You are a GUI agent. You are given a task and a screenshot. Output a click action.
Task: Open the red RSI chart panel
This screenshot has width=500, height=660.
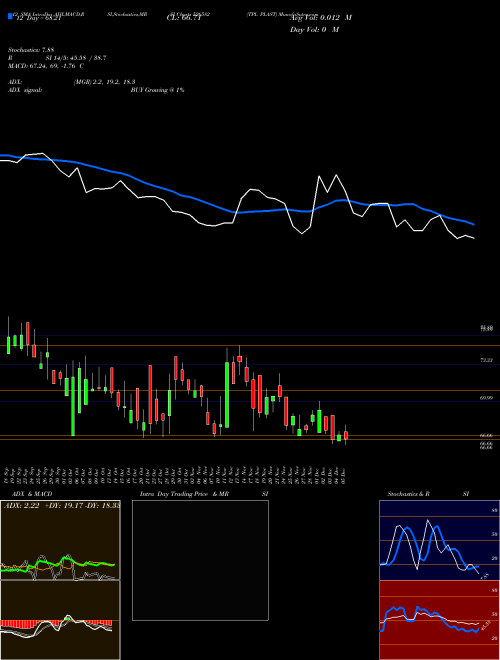[x=439, y=620]
